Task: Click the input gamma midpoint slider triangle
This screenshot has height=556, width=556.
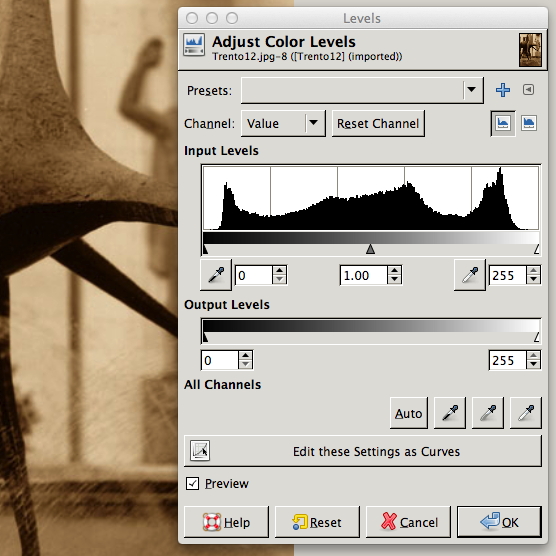Action: 370,249
